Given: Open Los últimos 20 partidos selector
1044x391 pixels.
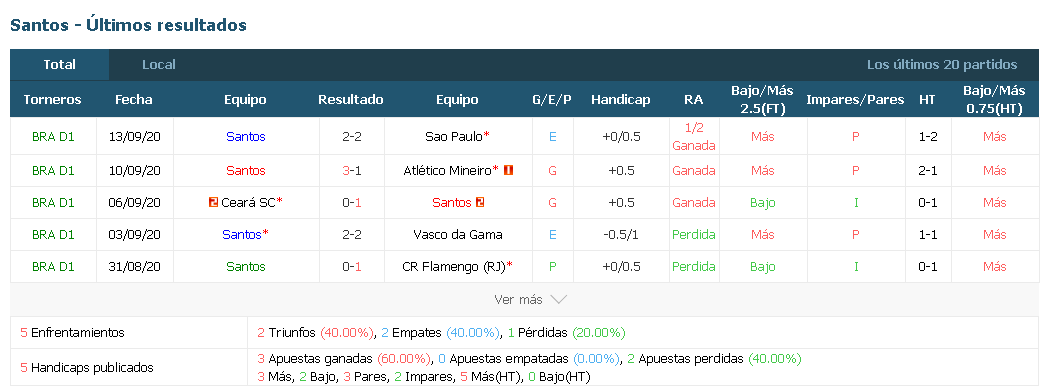Looking at the screenshot, I should (x=941, y=65).
